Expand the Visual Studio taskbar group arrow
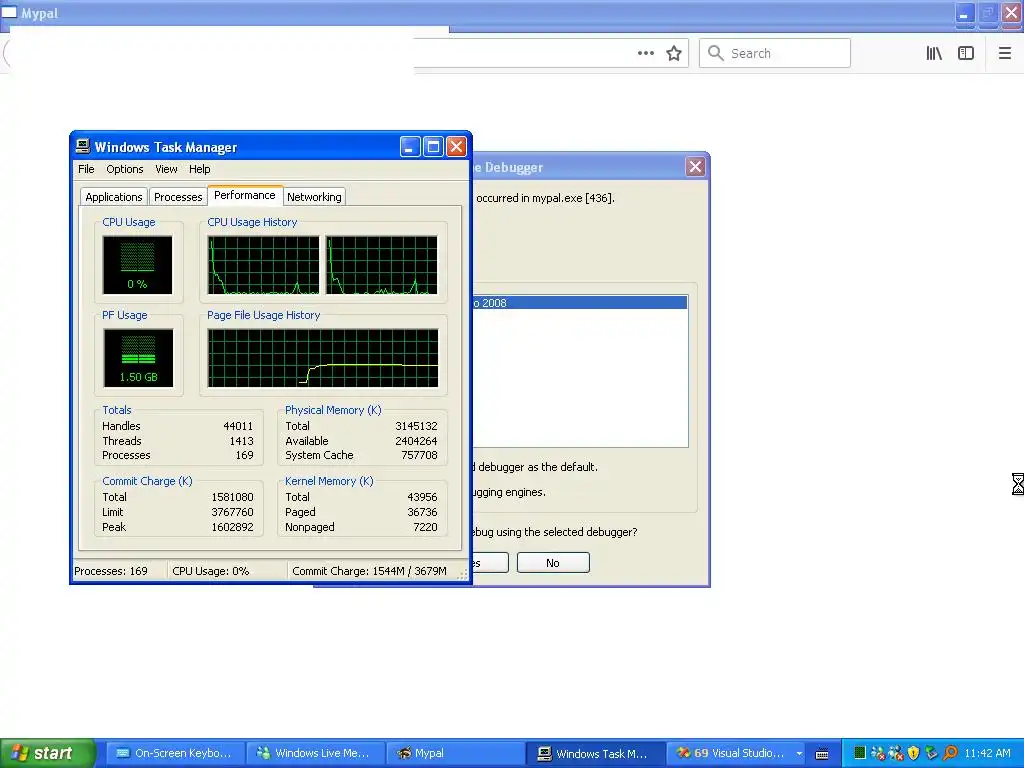Screen dimensions: 1024x768 [x=799, y=754]
